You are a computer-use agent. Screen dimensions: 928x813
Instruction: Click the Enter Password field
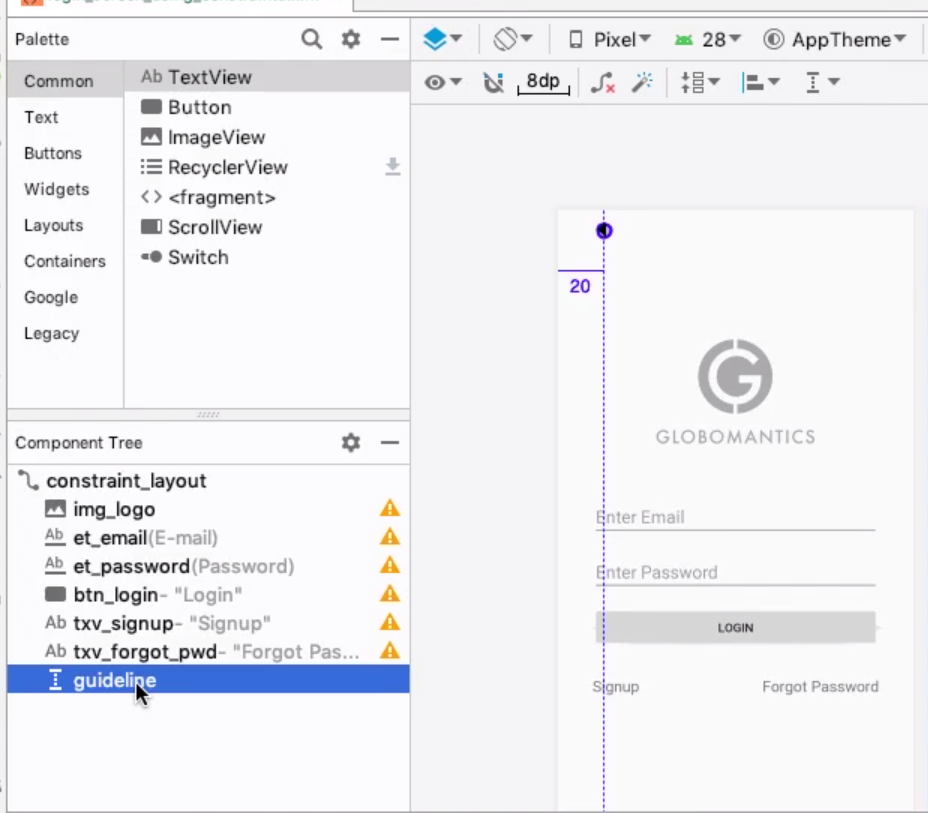click(735, 572)
